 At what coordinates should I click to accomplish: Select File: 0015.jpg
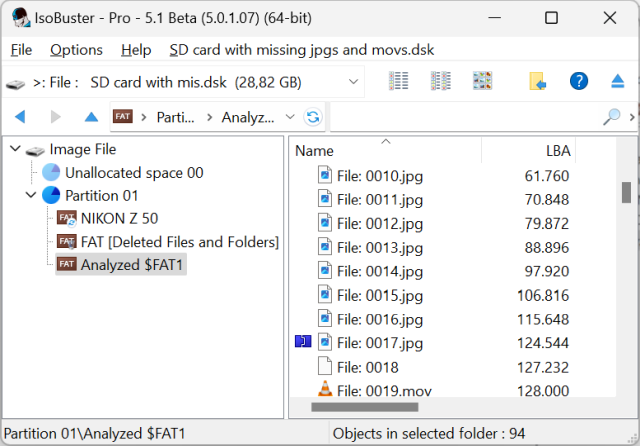point(380,296)
